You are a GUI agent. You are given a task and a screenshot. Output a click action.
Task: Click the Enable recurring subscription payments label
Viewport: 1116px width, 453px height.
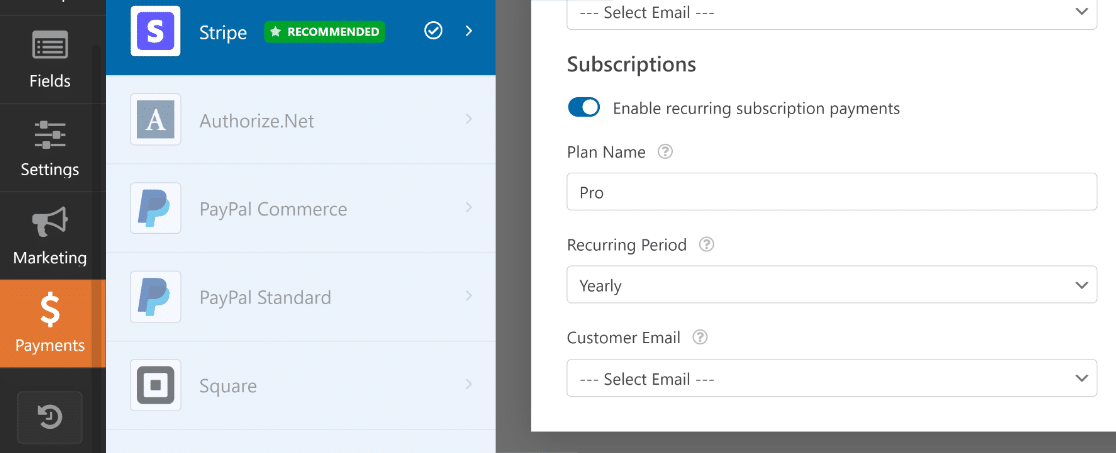[756, 108]
